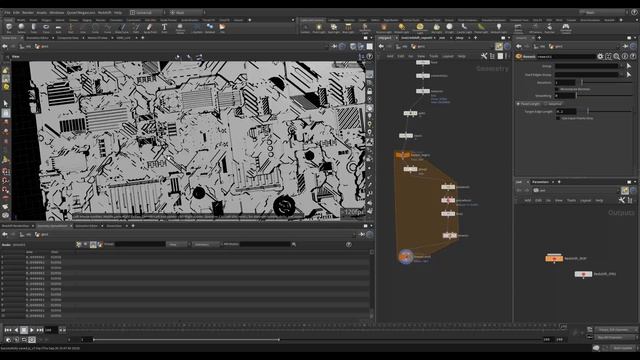Viewport: 640px width, 360px height.
Task: Select the Font shelf tool (T icon)
Action: [164, 28]
